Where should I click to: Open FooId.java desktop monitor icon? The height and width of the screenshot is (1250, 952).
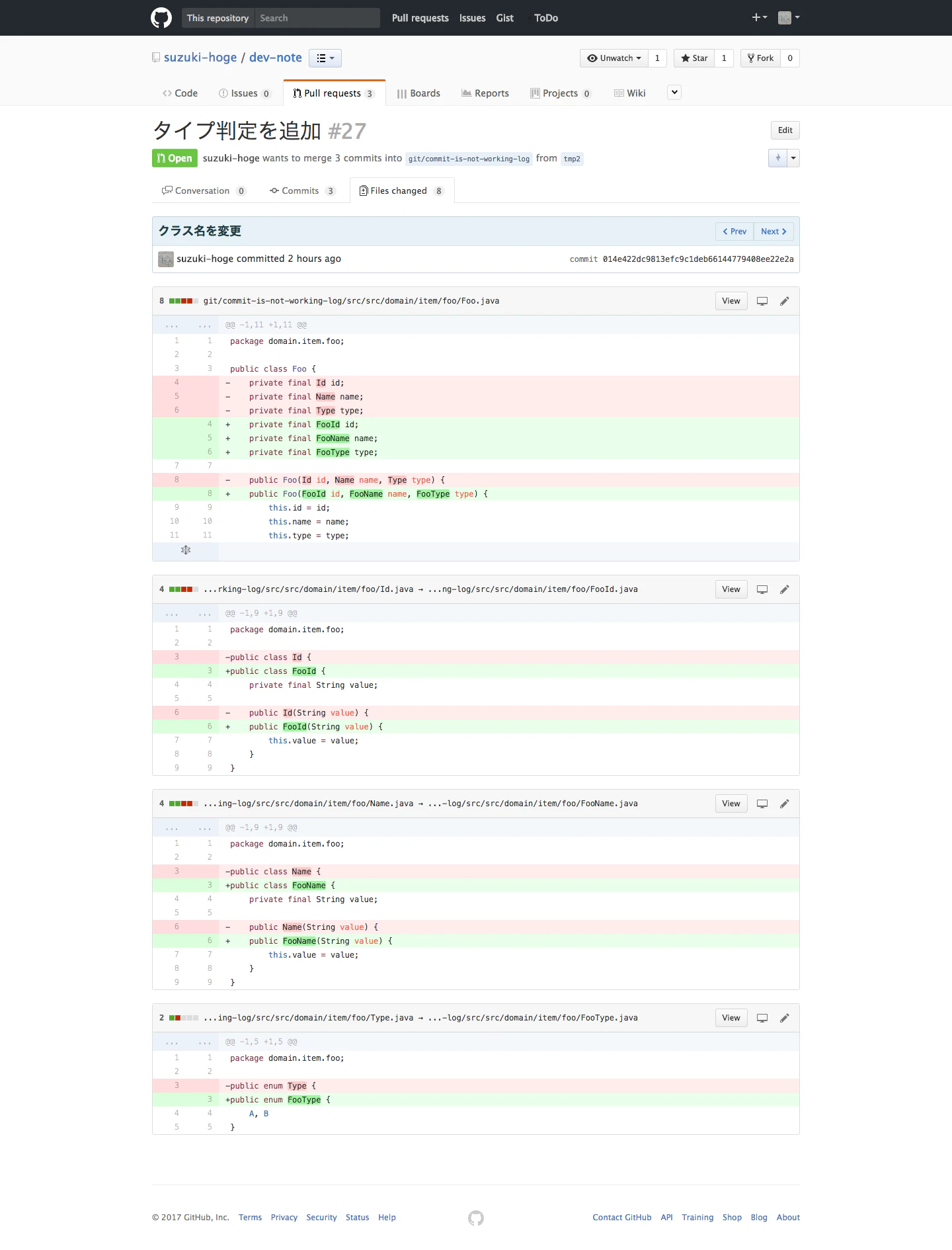(762, 589)
